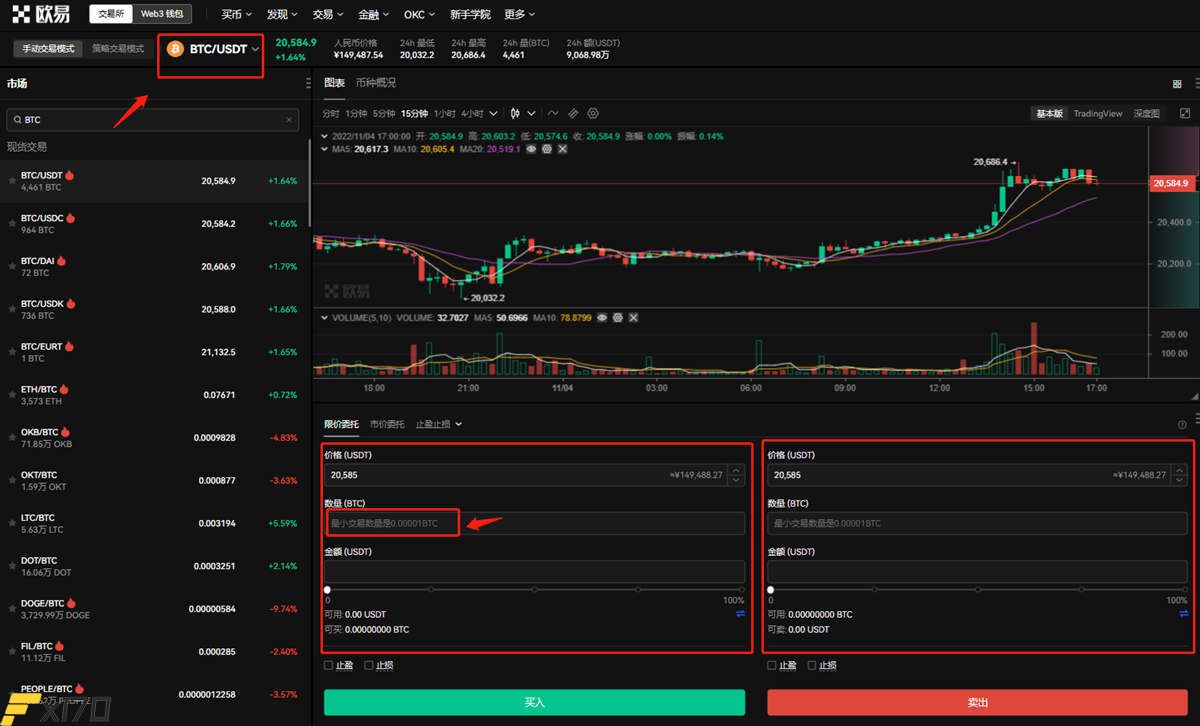
Task: Collapse the VOLUME indicator legend chevron
Action: 323,317
